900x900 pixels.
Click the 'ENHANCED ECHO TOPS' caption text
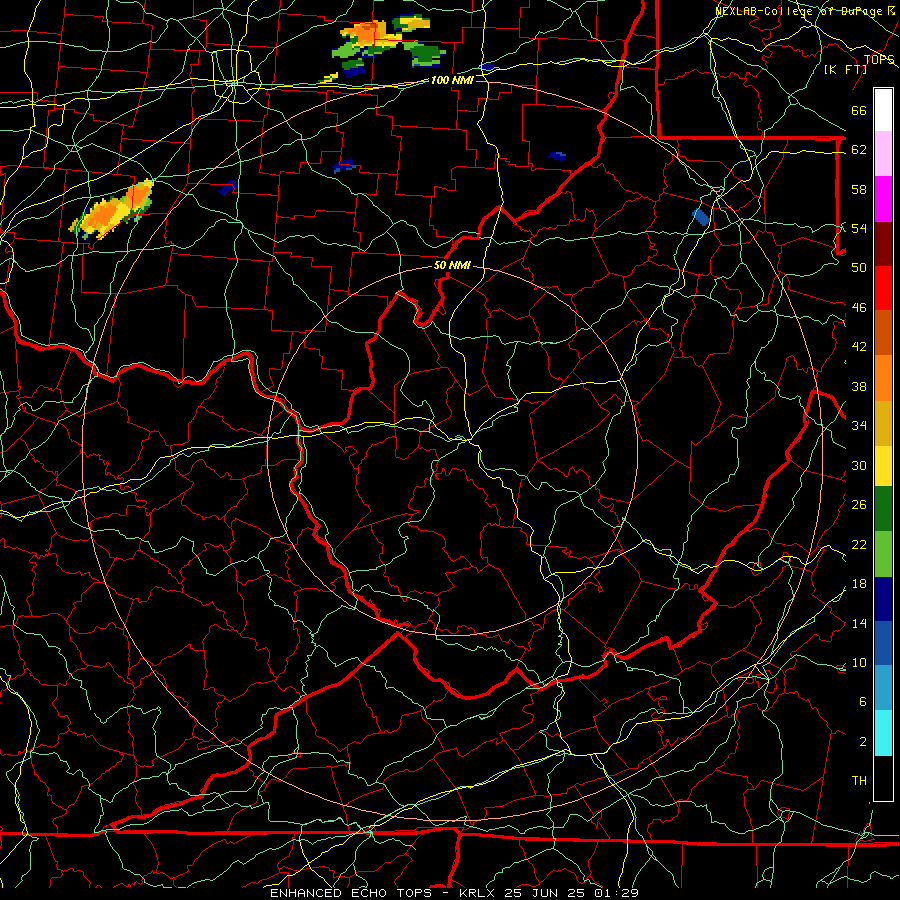click(x=351, y=893)
